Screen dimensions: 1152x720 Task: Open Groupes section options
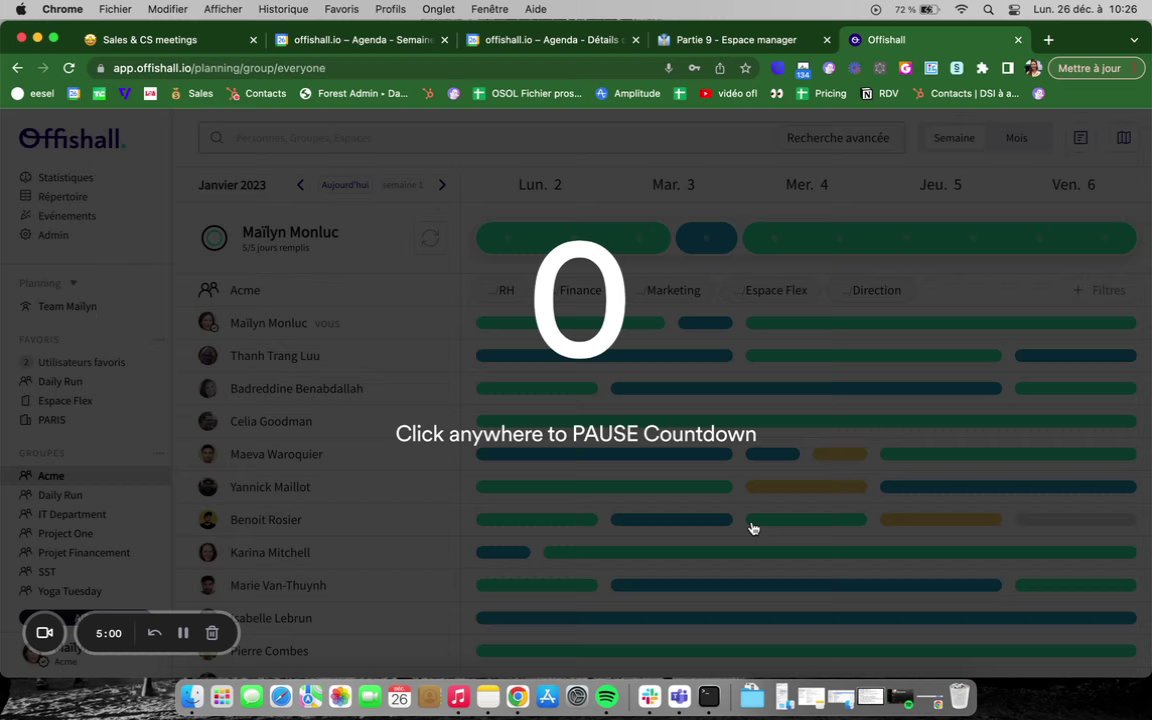[x=159, y=453]
